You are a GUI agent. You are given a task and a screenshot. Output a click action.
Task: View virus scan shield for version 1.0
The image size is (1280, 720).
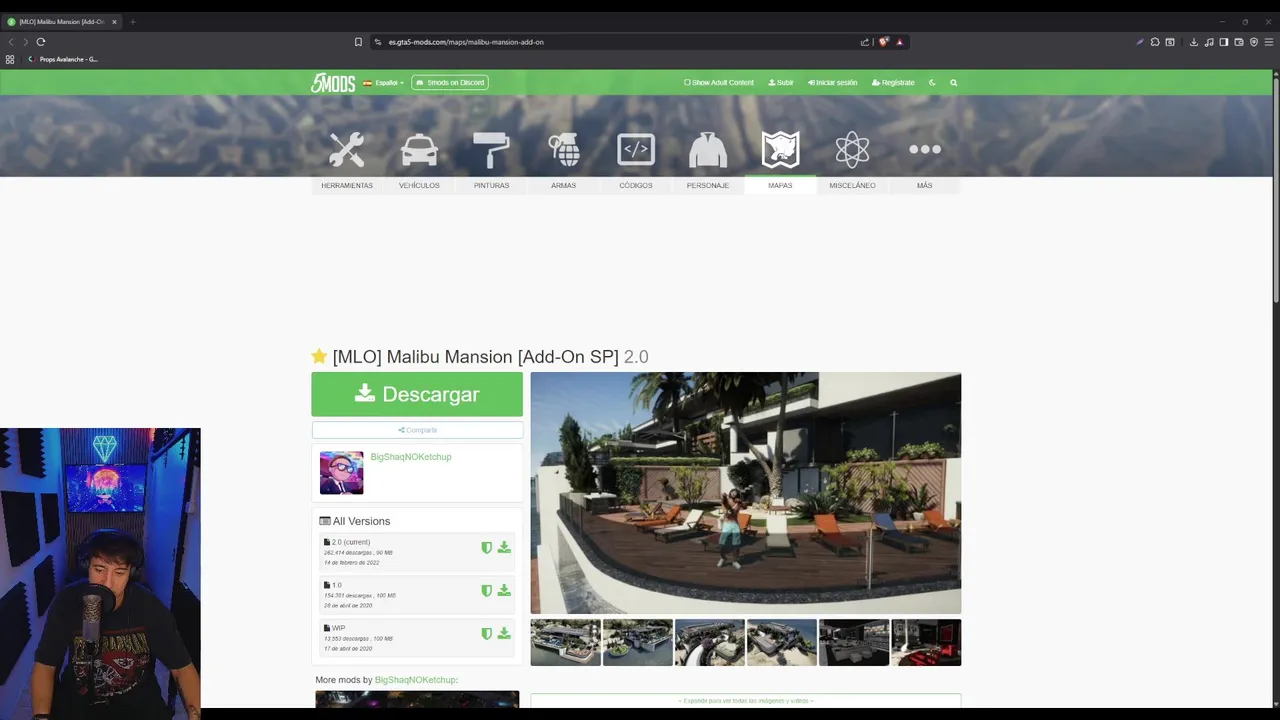[487, 590]
